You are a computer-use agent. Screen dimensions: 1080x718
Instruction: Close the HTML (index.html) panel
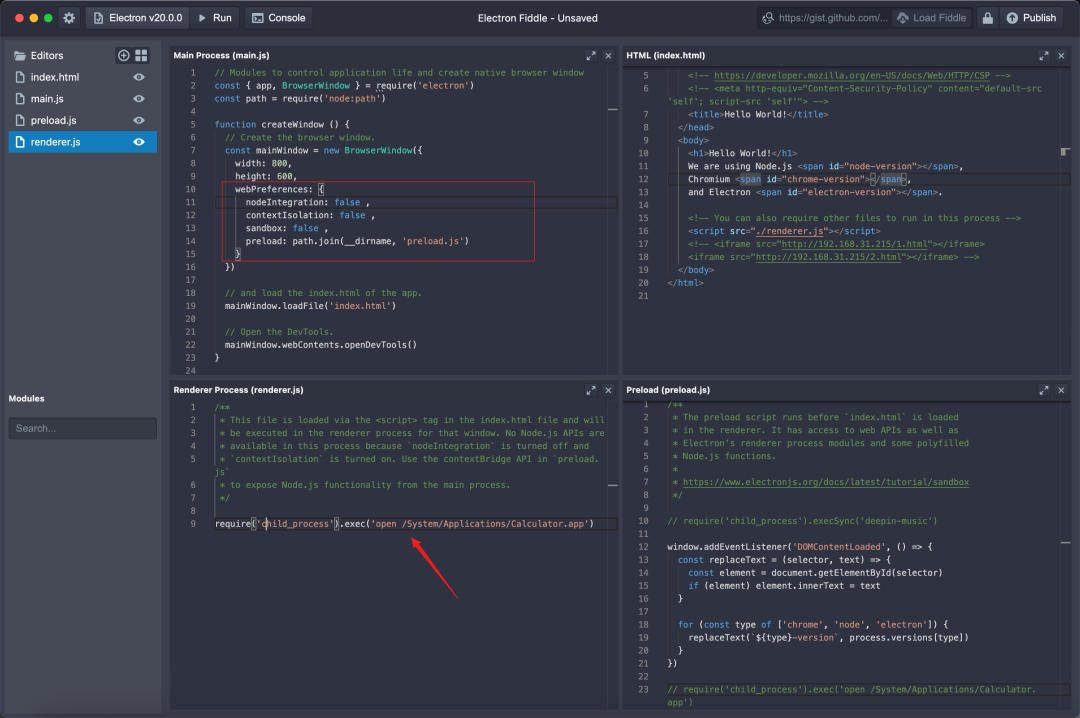pos(1061,55)
